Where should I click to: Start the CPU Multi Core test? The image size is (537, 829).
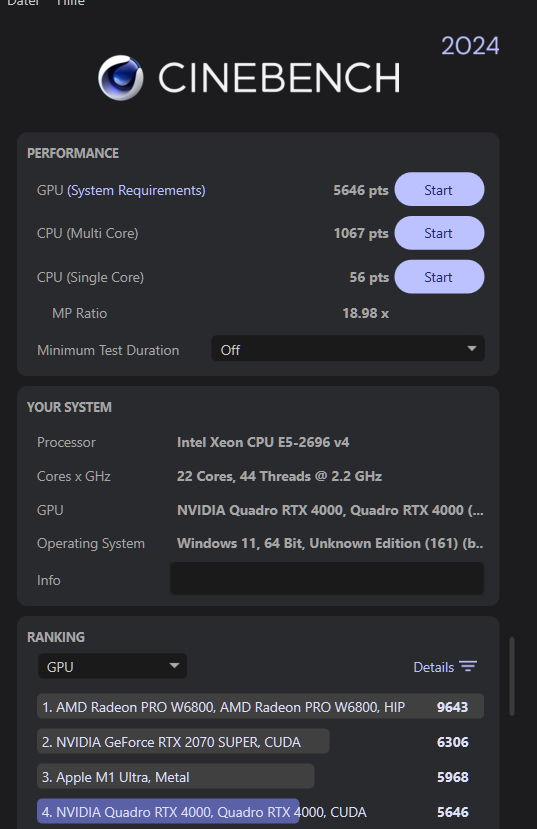(x=439, y=233)
